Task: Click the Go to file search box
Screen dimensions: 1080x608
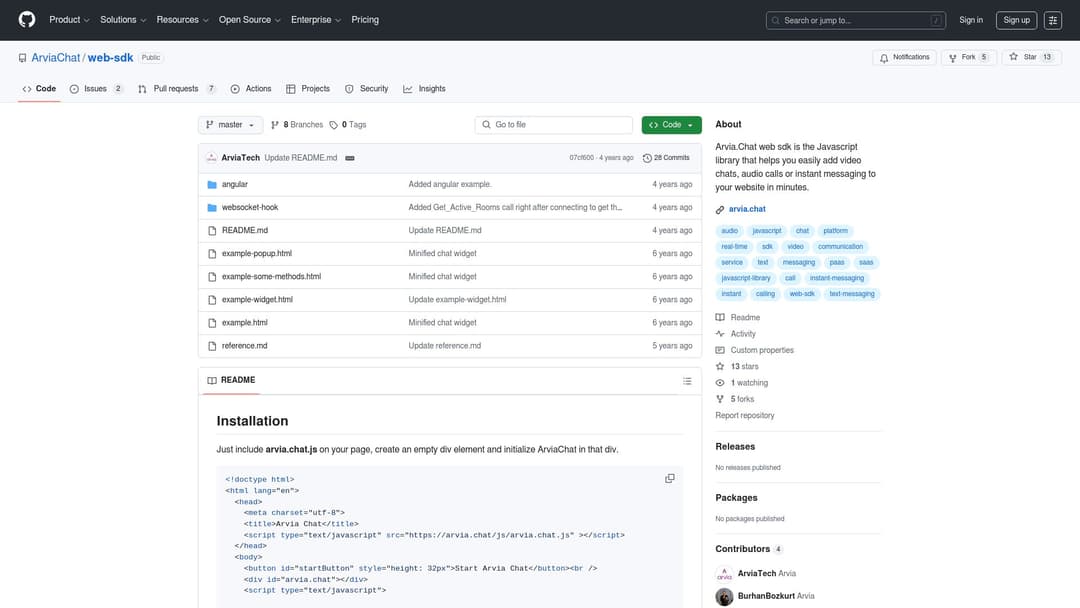Action: tap(554, 125)
